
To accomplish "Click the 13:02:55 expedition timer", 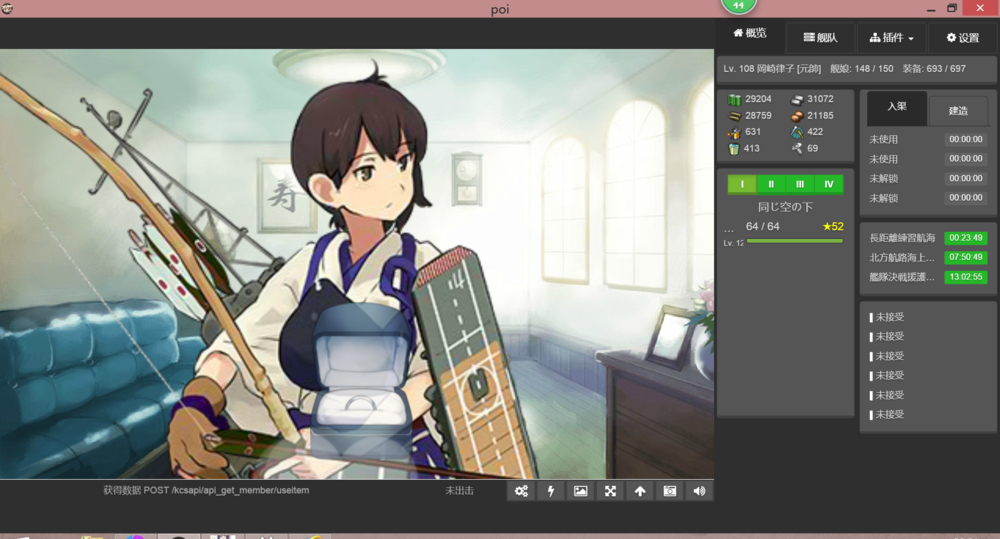I will click(x=966, y=277).
